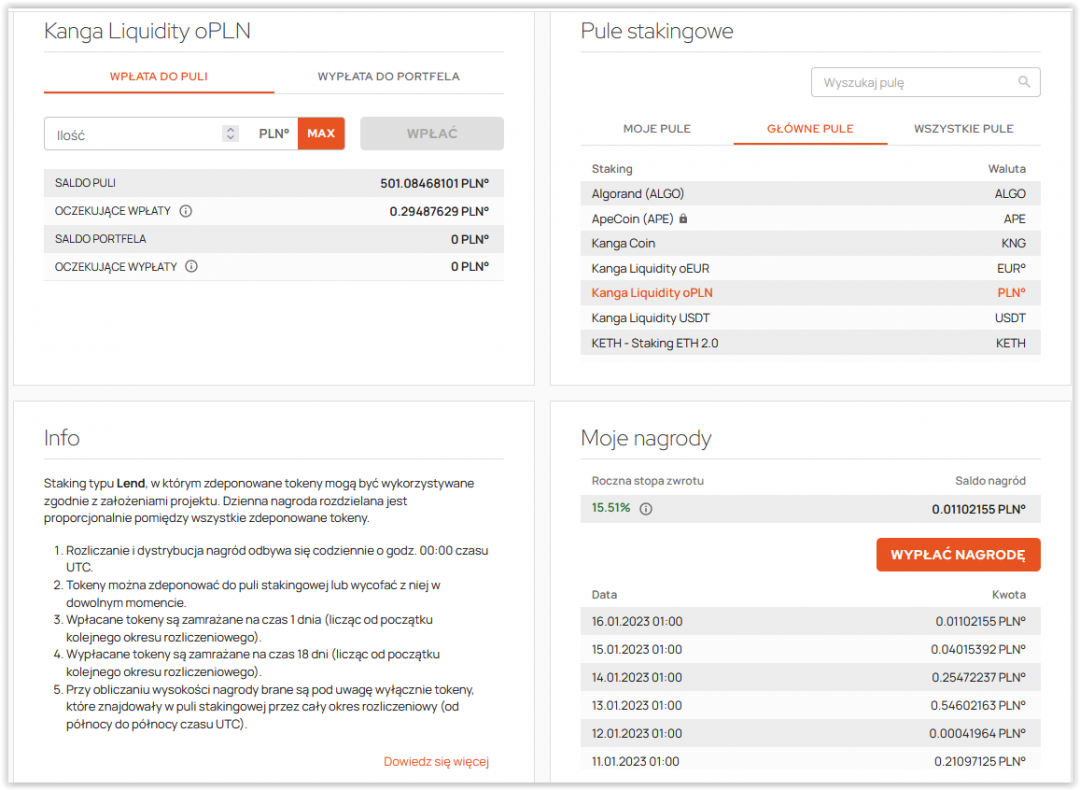Switch to Wypłata do portfela tab

388,76
